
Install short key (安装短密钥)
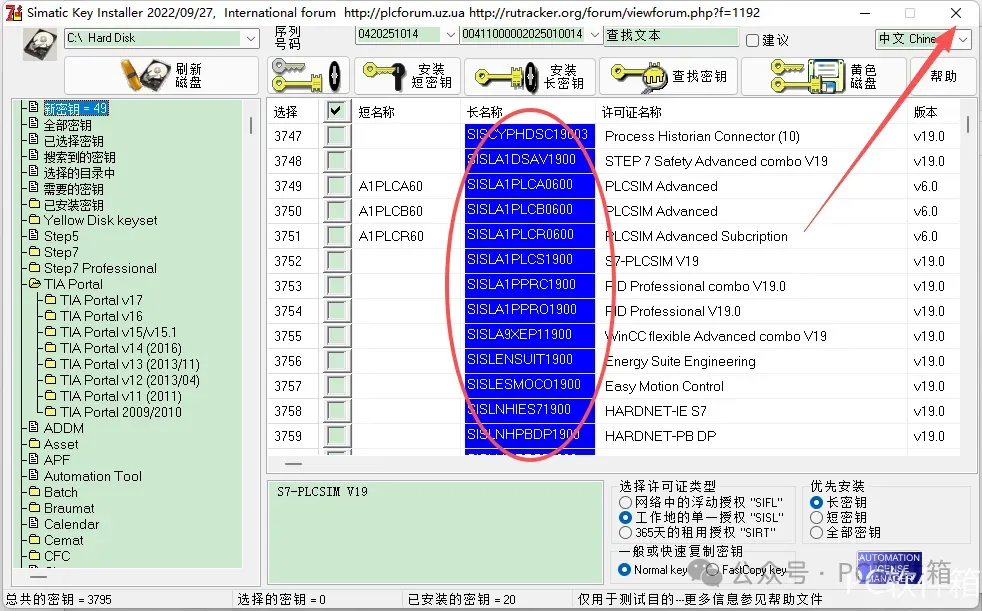click(x=408, y=76)
